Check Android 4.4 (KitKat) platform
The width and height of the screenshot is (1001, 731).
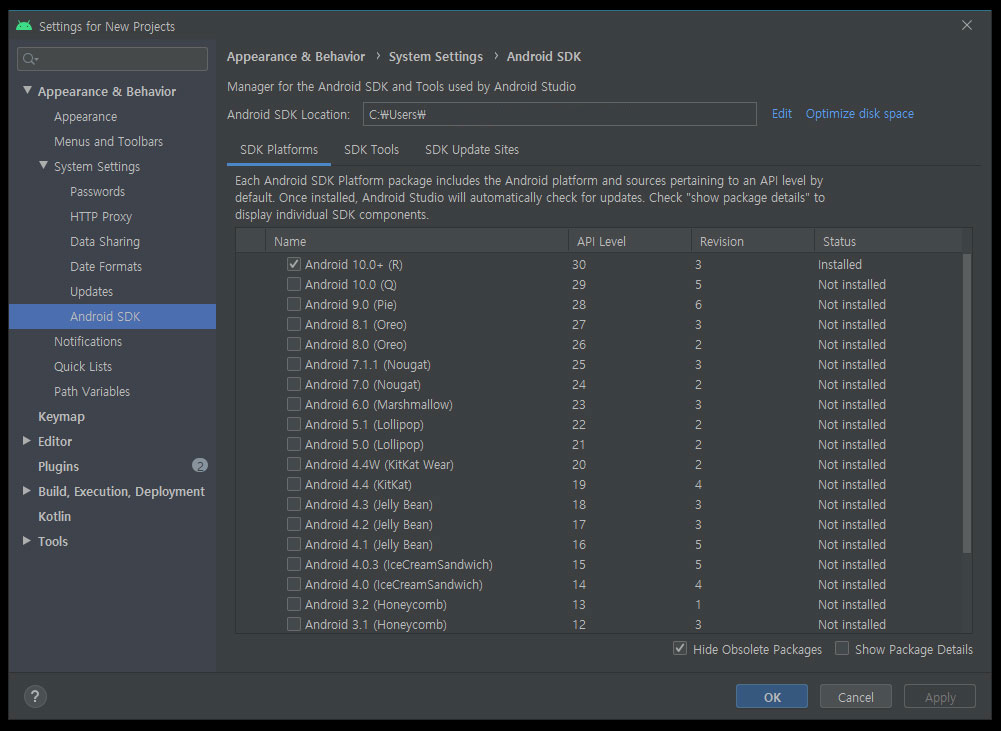coord(294,484)
